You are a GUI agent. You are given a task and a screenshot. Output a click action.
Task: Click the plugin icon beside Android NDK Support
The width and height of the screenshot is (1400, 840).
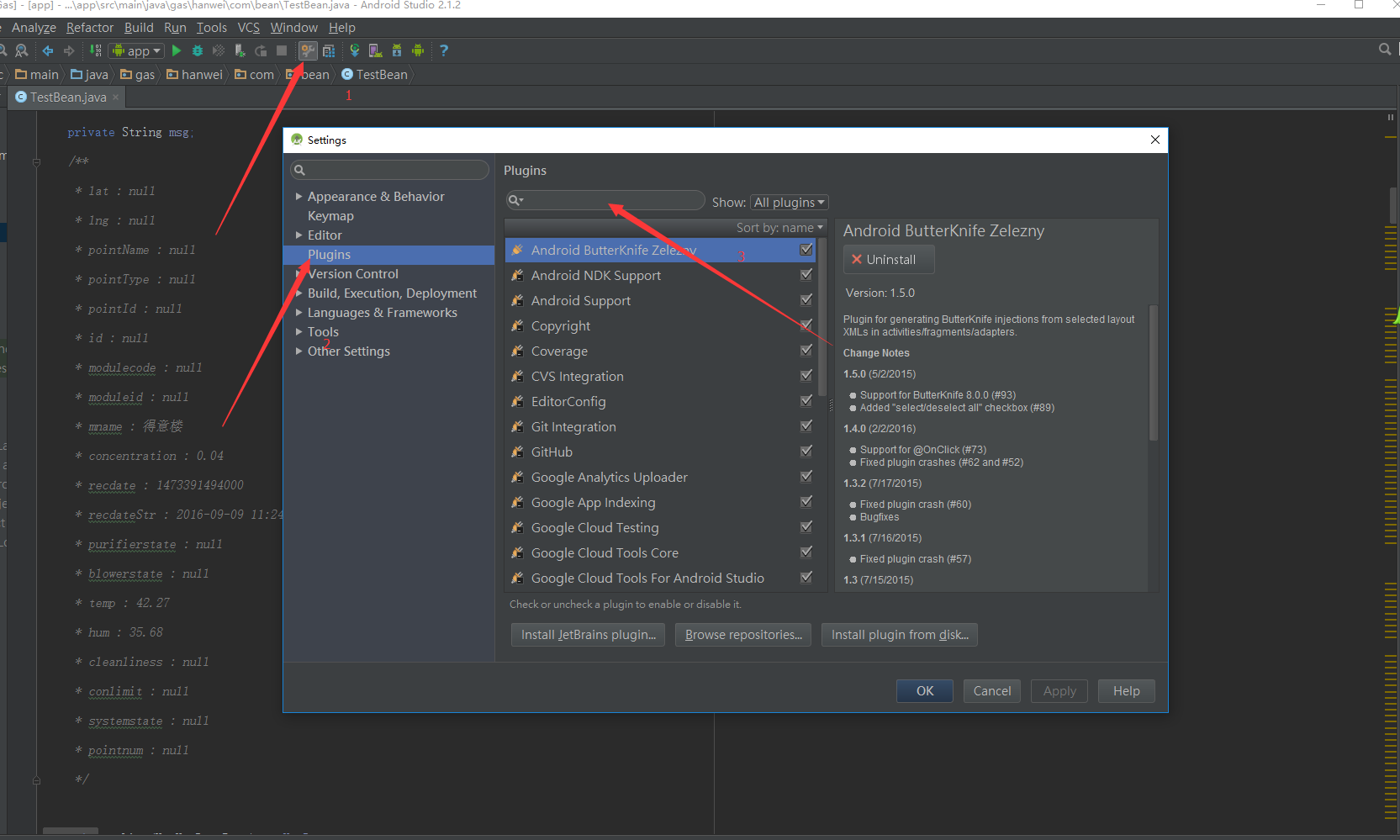coord(517,275)
